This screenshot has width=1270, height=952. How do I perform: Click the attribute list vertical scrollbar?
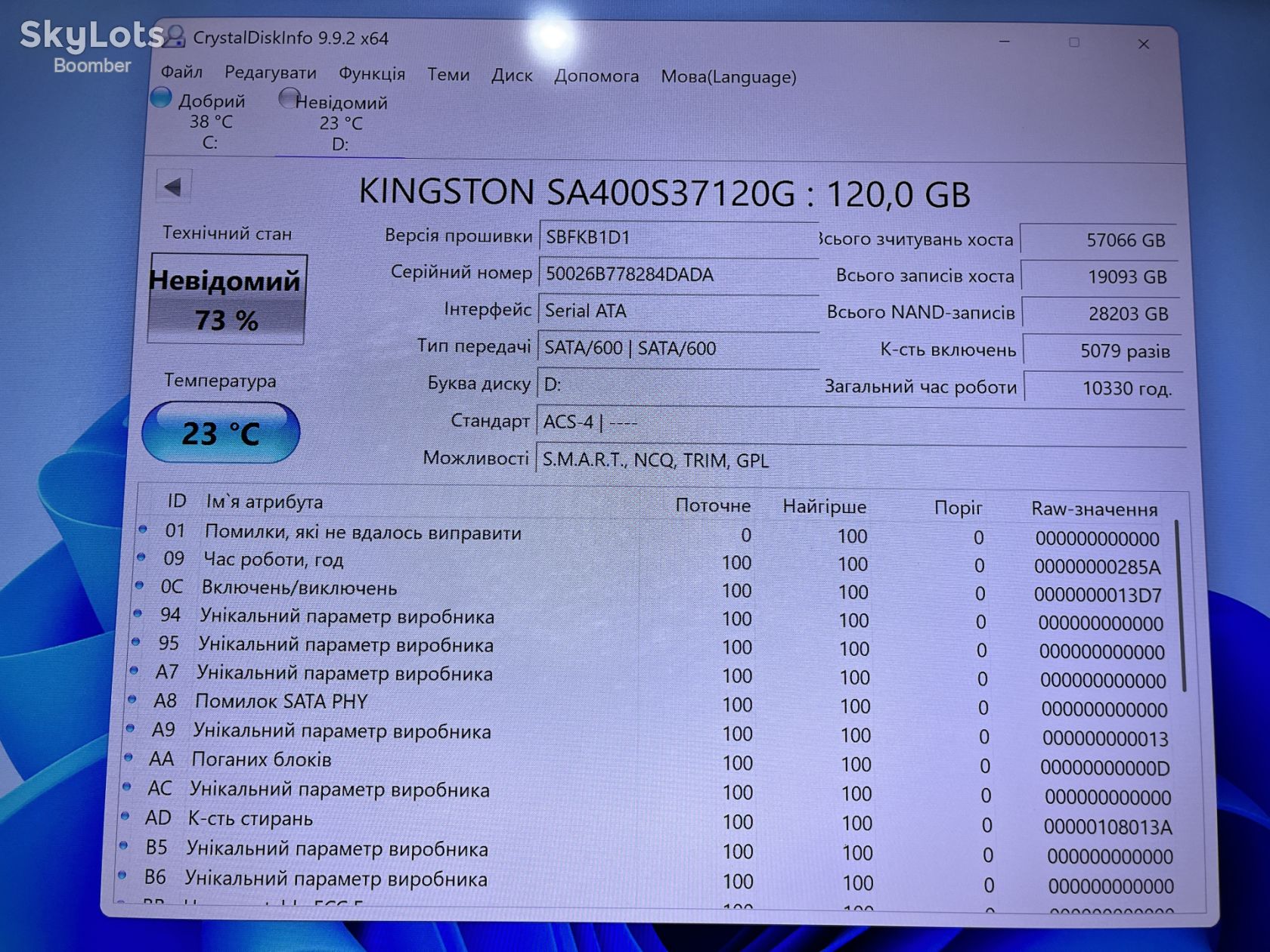(x=1181, y=604)
